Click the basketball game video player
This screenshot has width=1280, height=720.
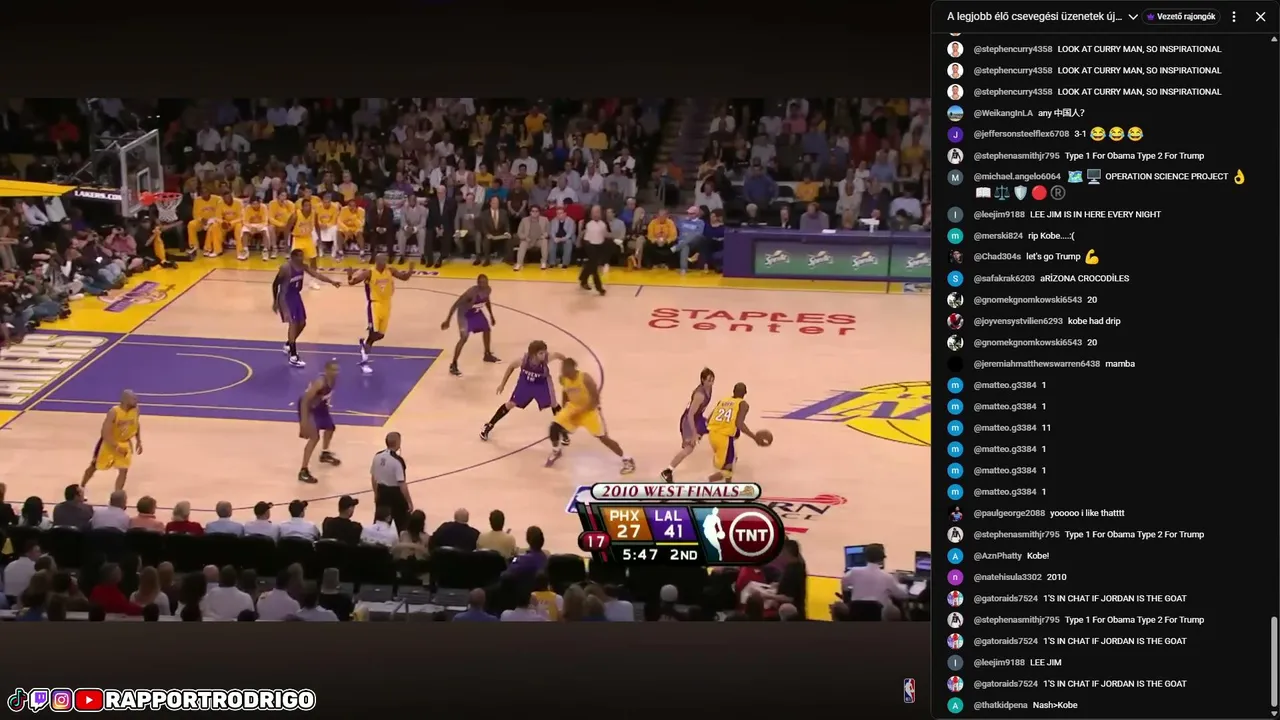(465, 359)
